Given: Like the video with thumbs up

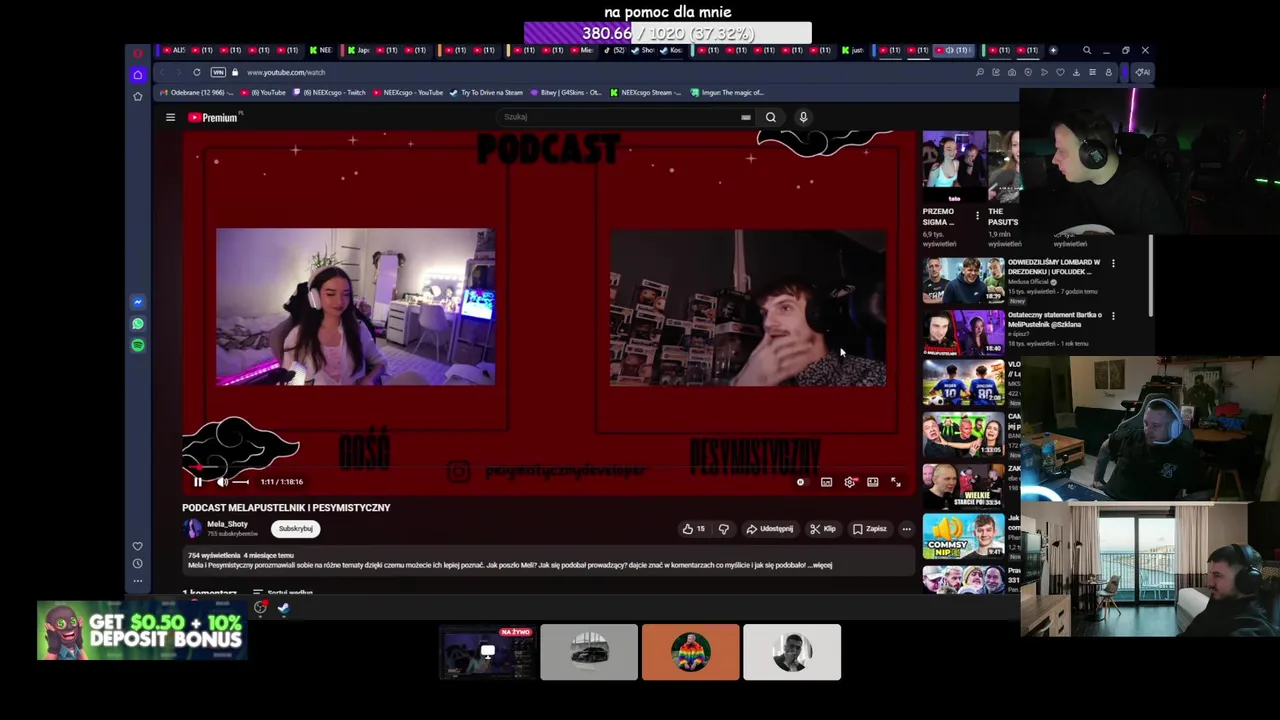Looking at the screenshot, I should point(694,529).
